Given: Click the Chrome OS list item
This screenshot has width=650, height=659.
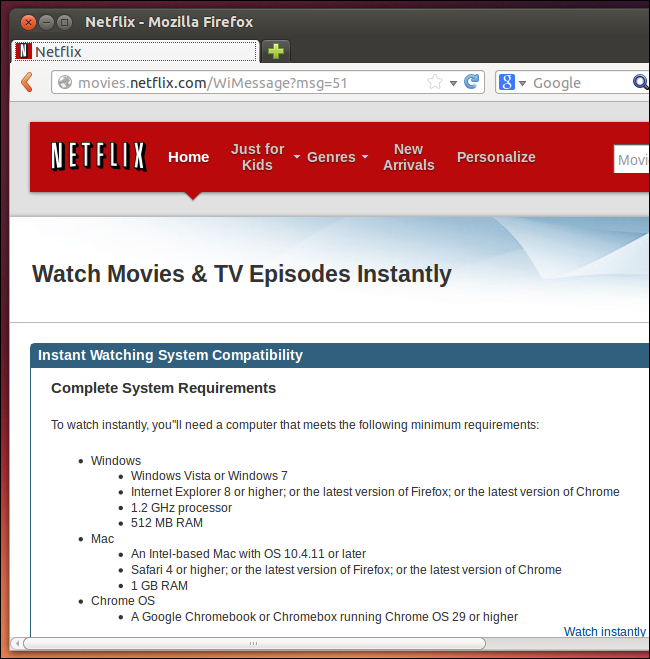Looking at the screenshot, I should pyautogui.click(x=123, y=601).
